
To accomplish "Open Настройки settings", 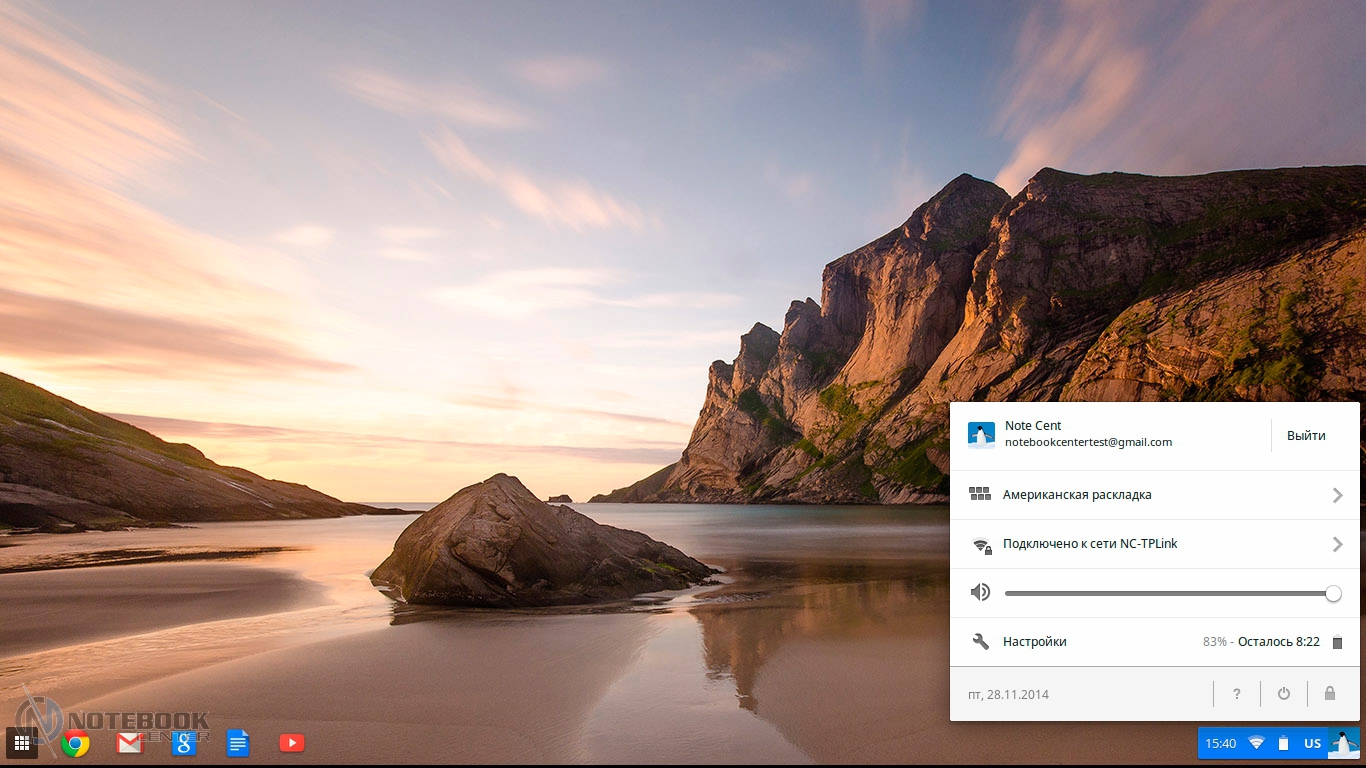I will click(x=1034, y=642).
